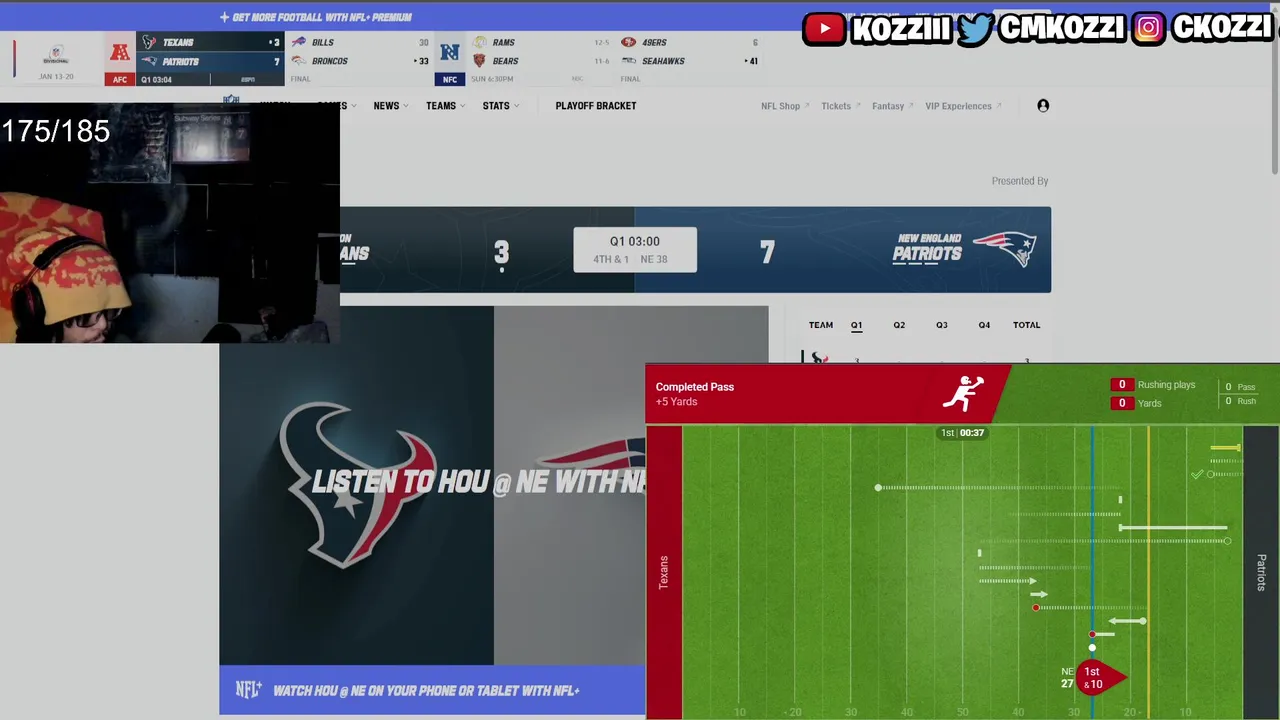Viewport: 1280px width, 720px height.
Task: Click the red Texans end zone
Action: pos(664,572)
